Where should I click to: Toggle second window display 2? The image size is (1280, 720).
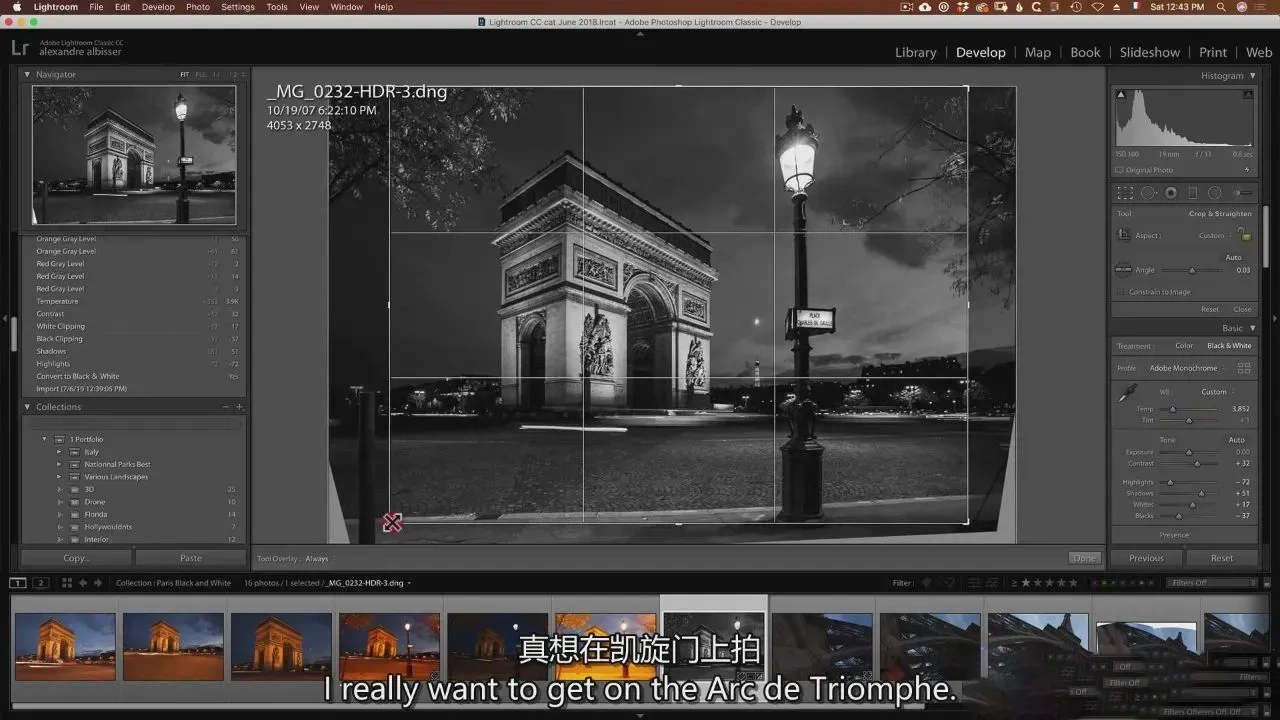41,583
